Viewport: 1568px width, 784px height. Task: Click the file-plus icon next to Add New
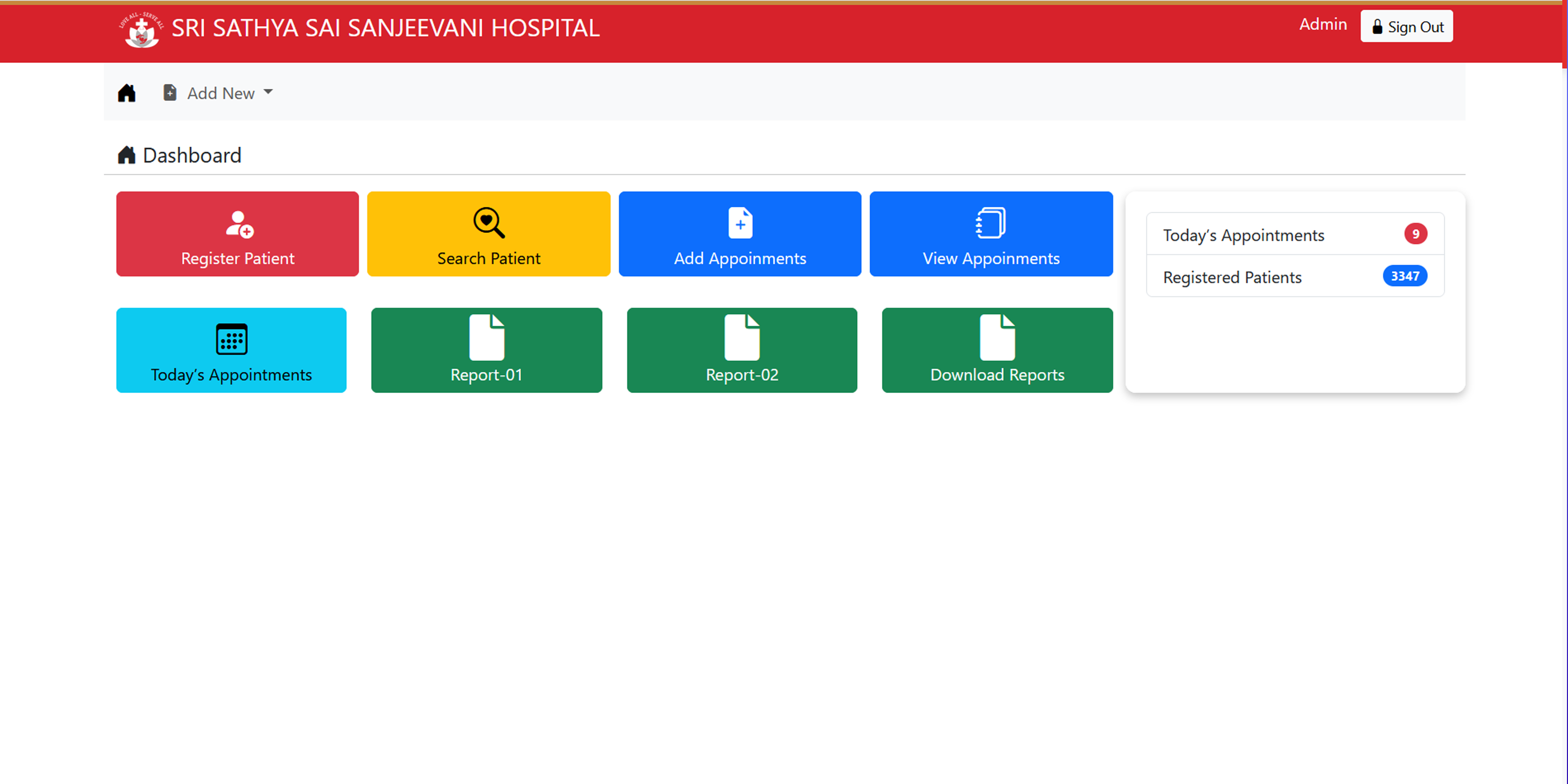[169, 93]
